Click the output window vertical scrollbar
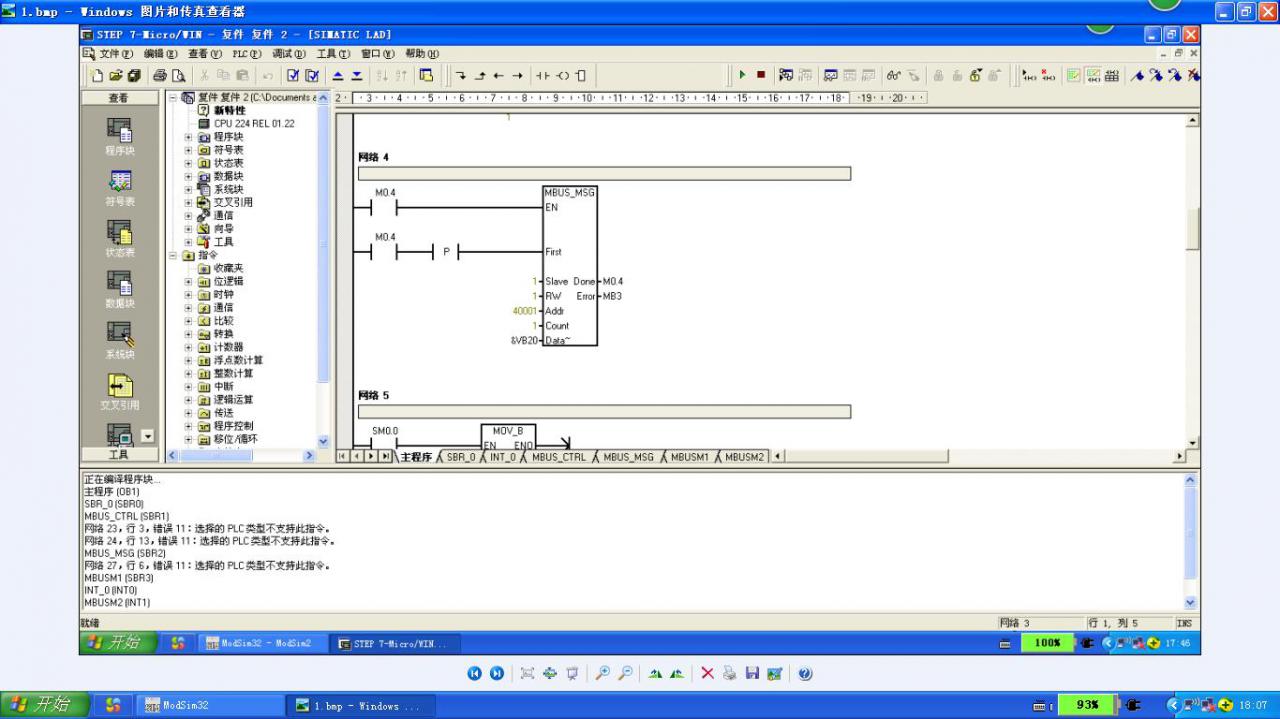The image size is (1280, 719). (x=1190, y=541)
